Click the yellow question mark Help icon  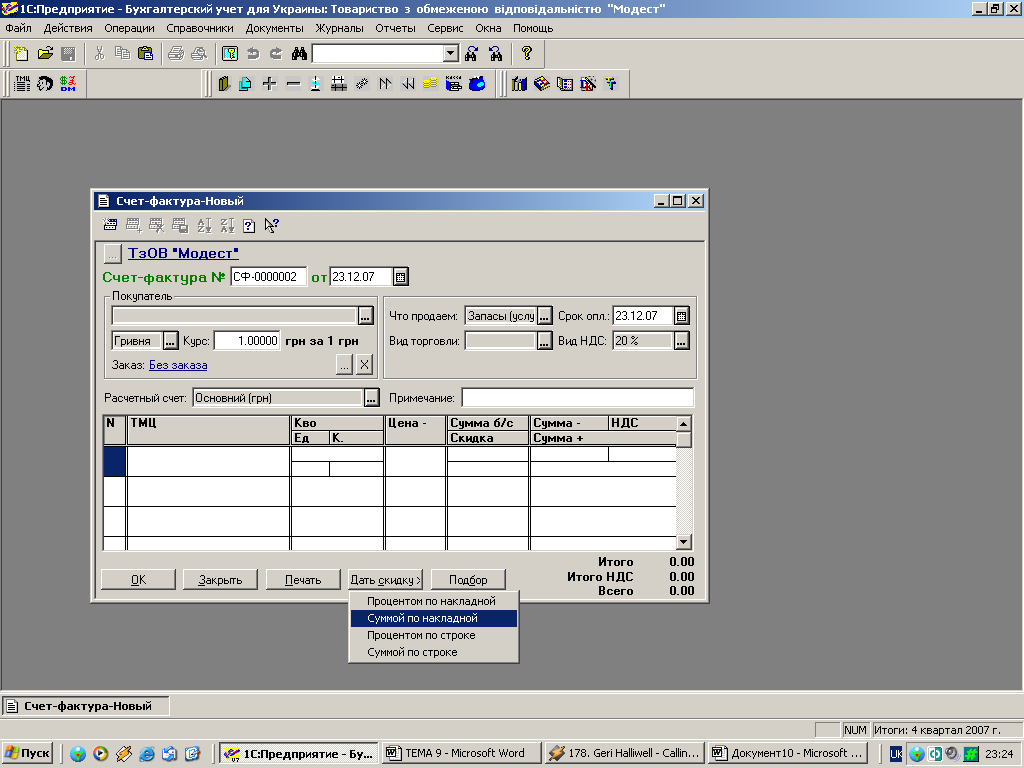[527, 54]
